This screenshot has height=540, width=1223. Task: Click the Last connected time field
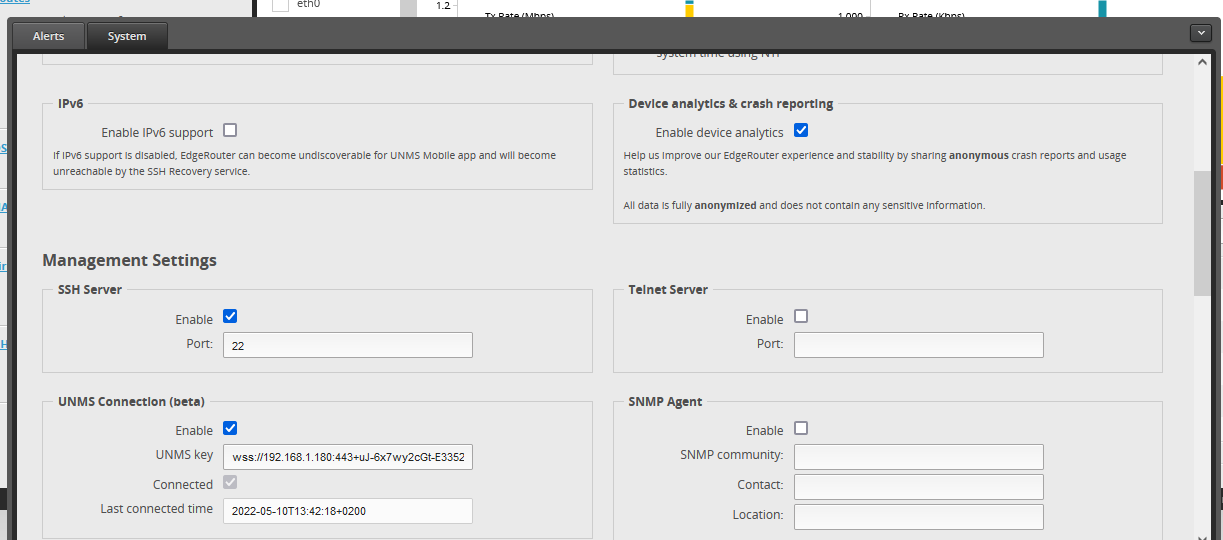[x=347, y=510]
